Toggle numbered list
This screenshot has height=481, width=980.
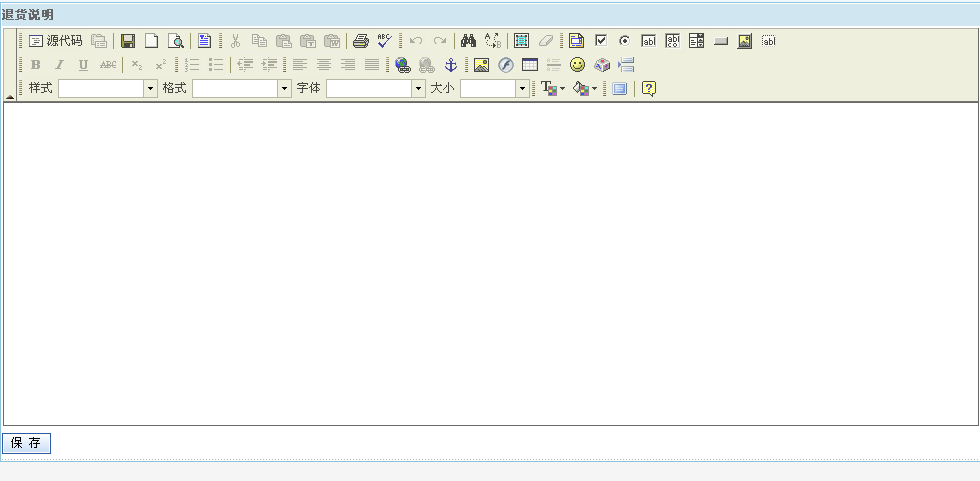click(x=192, y=64)
